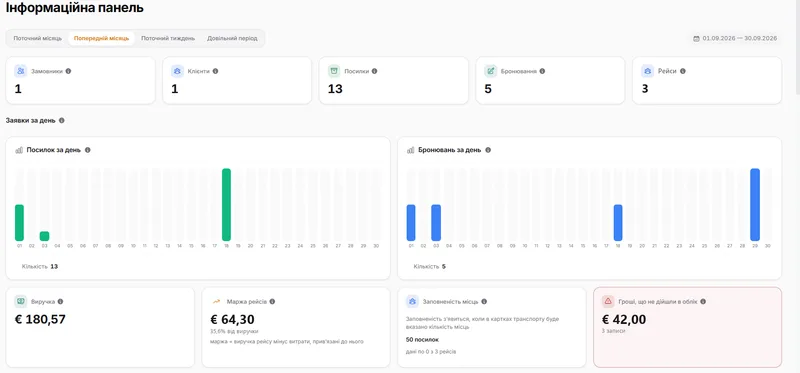Show info icon next to Виручка
This screenshot has height=373, width=800.
(60, 302)
